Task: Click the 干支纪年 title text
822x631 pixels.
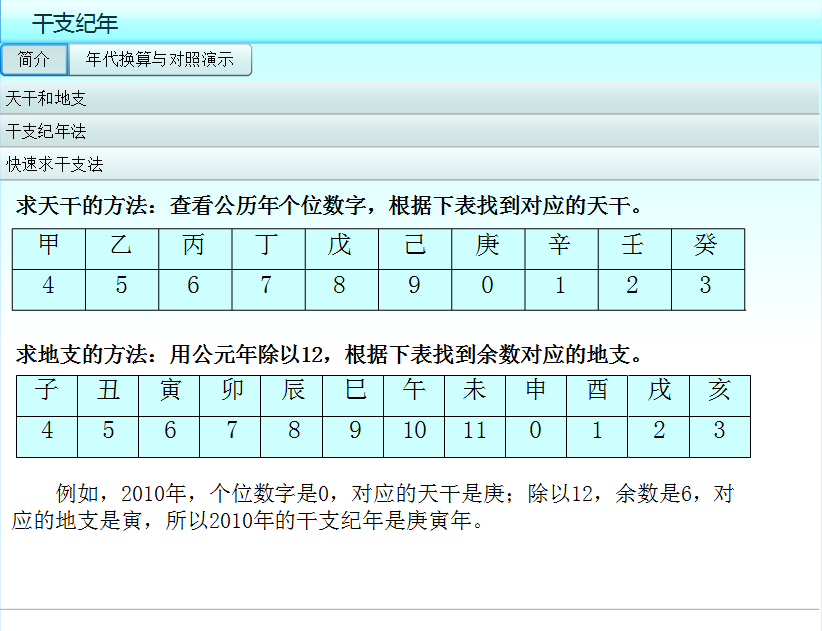Action: [74, 22]
